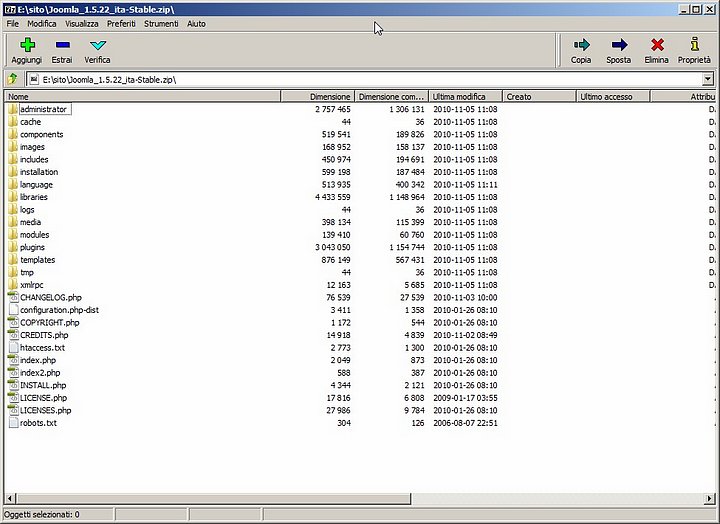The height and width of the screenshot is (524, 720).
Task: Click the file icon of LICENSE.php
Action: 13,397
